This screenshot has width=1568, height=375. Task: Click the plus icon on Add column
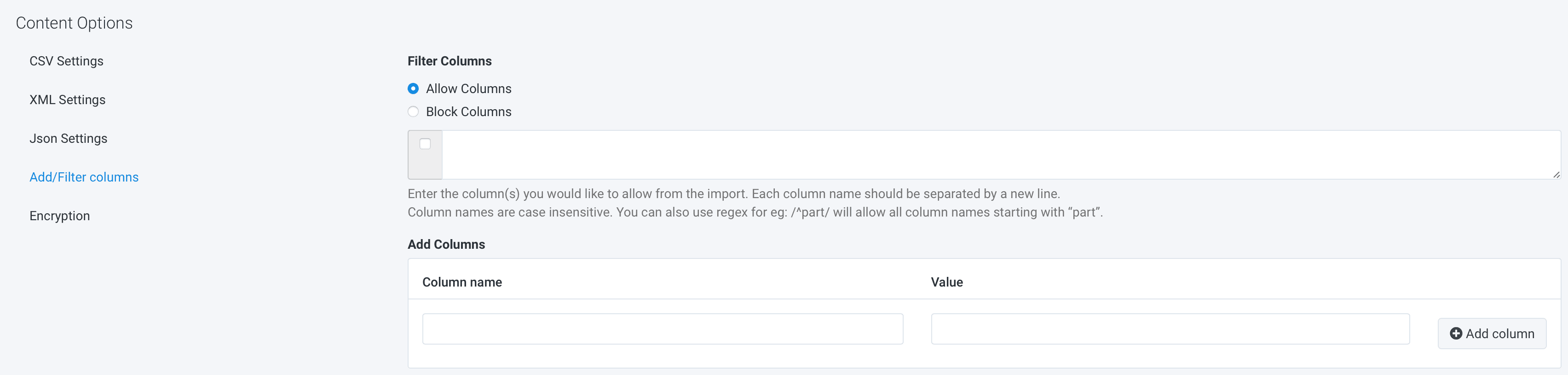click(x=1455, y=334)
